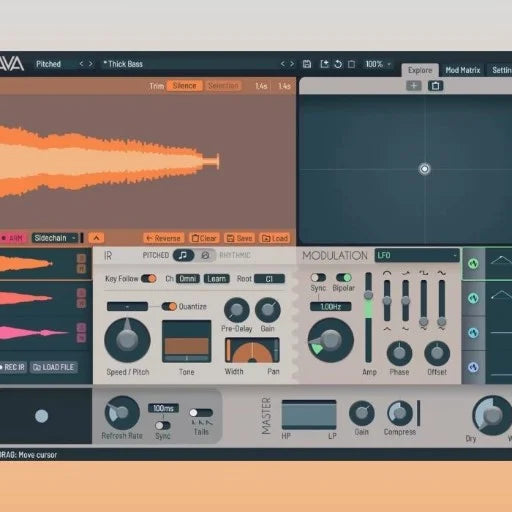Toggle the ARM record button
Screen dimensions: 512x512
click(x=12, y=238)
